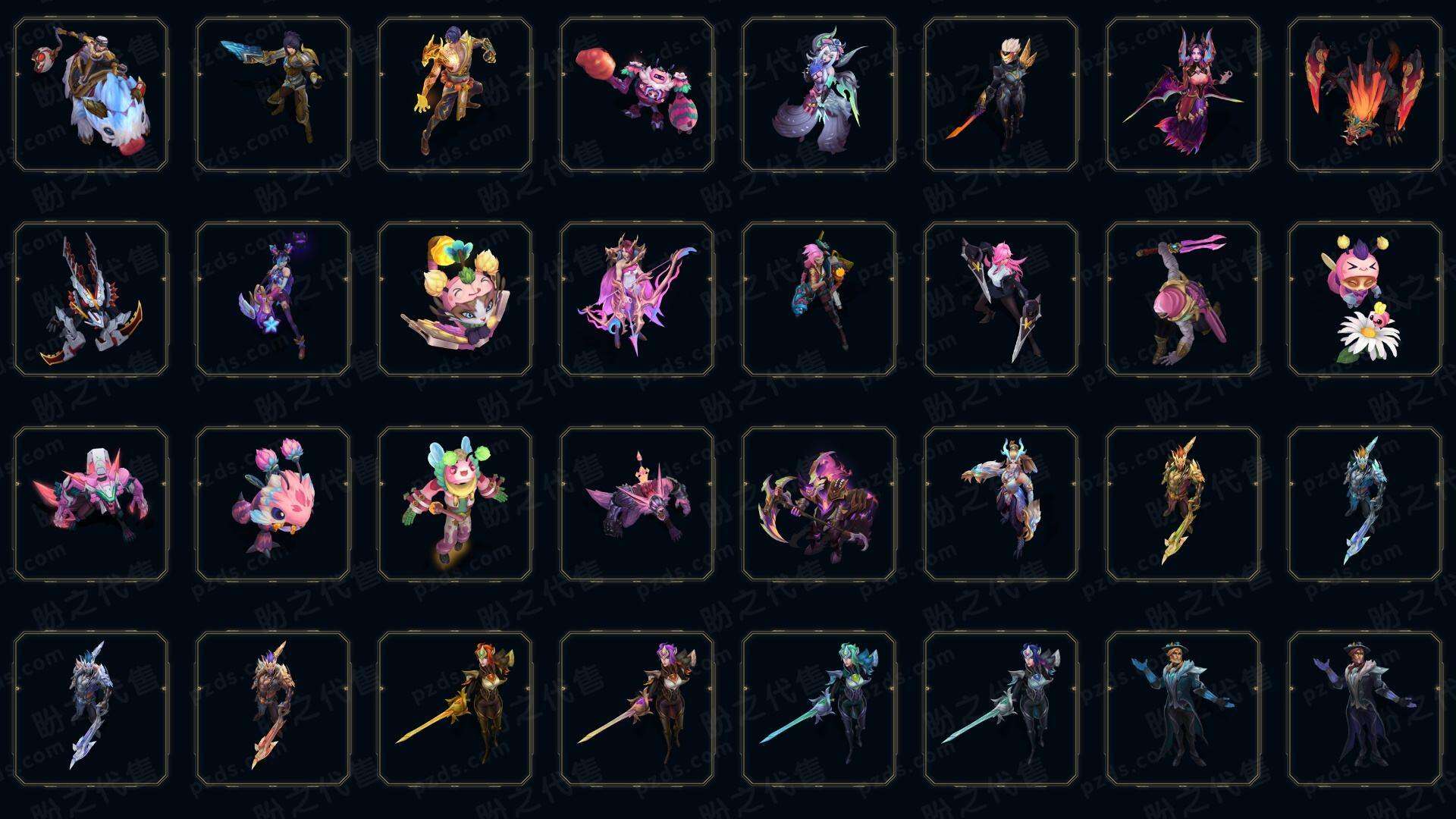Select the pink fish with lotus flowers
Viewport: 1456px width, 819px height.
[x=273, y=504]
